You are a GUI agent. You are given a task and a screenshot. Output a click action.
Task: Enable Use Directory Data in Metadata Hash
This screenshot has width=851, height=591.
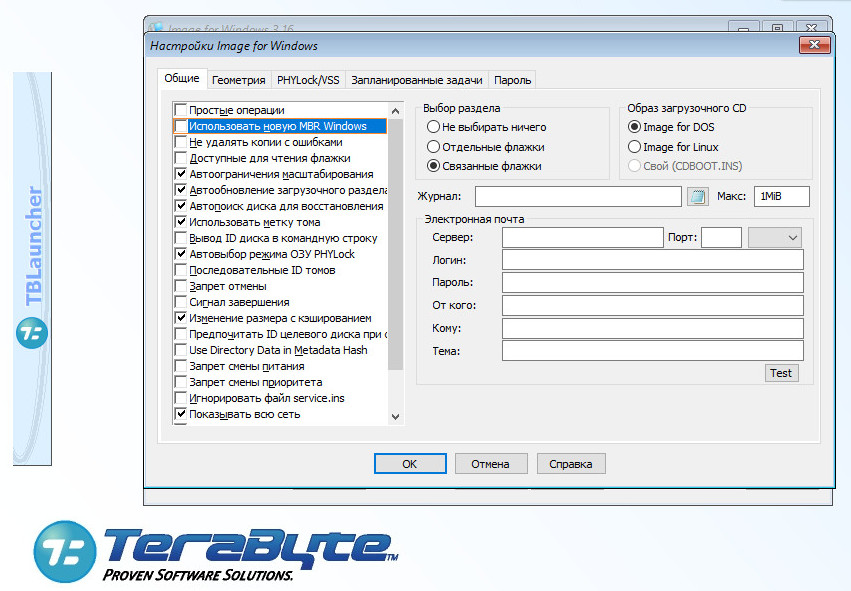181,351
